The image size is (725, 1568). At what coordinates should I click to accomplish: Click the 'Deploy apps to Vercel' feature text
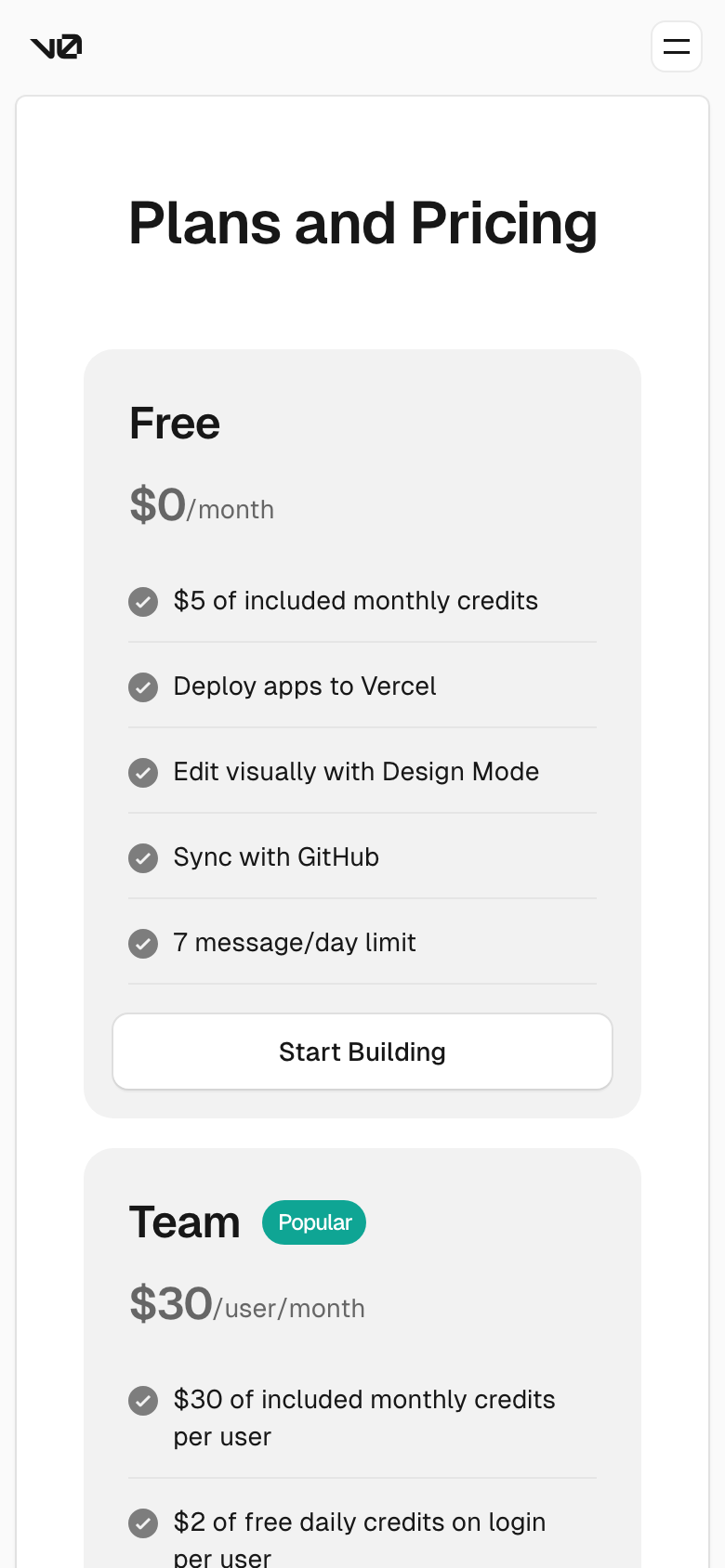point(305,686)
